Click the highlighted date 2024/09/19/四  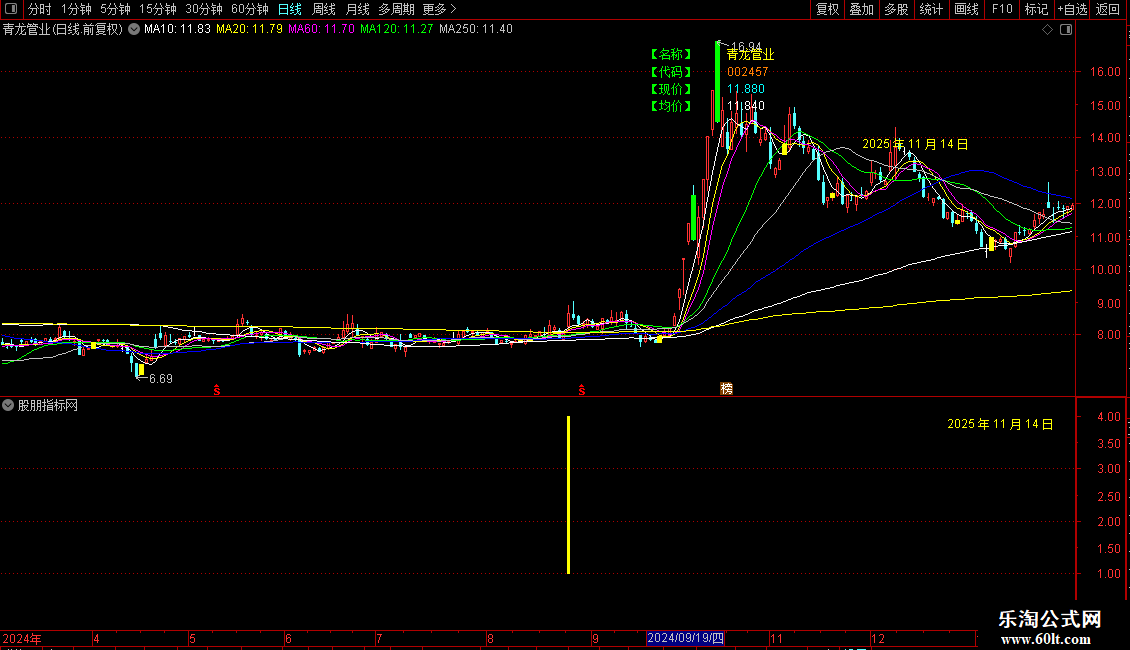click(x=685, y=638)
